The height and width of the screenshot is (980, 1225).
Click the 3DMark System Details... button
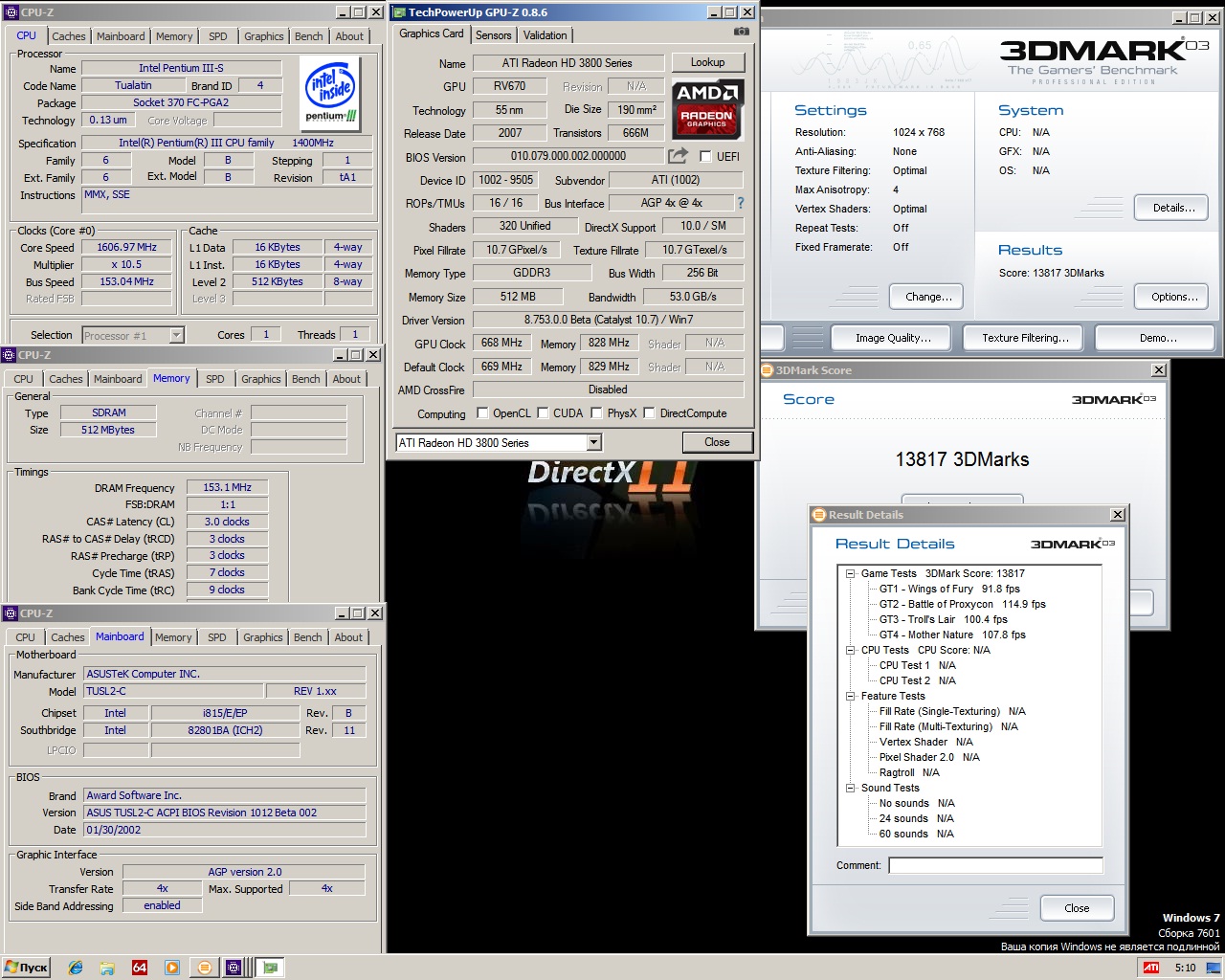point(1173,208)
